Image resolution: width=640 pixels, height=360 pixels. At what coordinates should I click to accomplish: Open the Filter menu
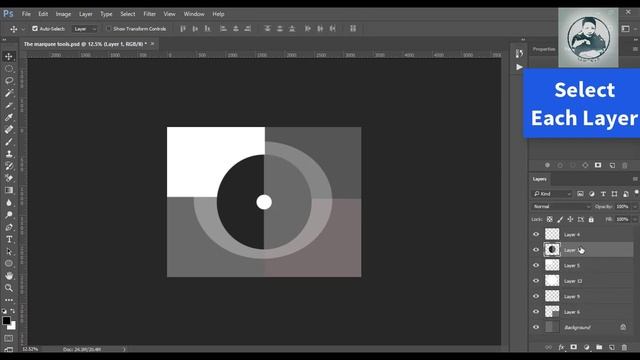[149, 14]
